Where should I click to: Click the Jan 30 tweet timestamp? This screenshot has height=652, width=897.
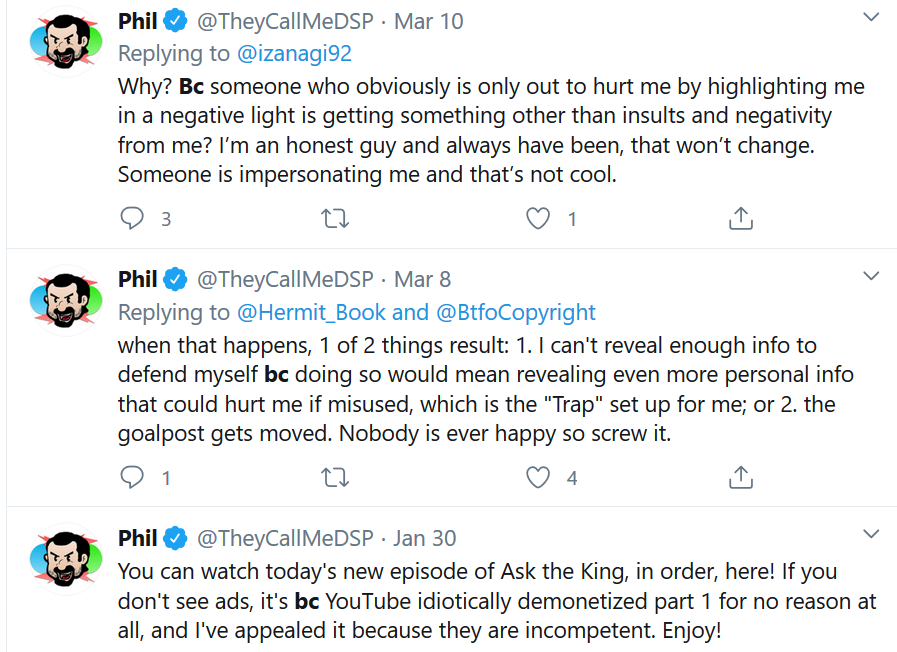pos(424,538)
